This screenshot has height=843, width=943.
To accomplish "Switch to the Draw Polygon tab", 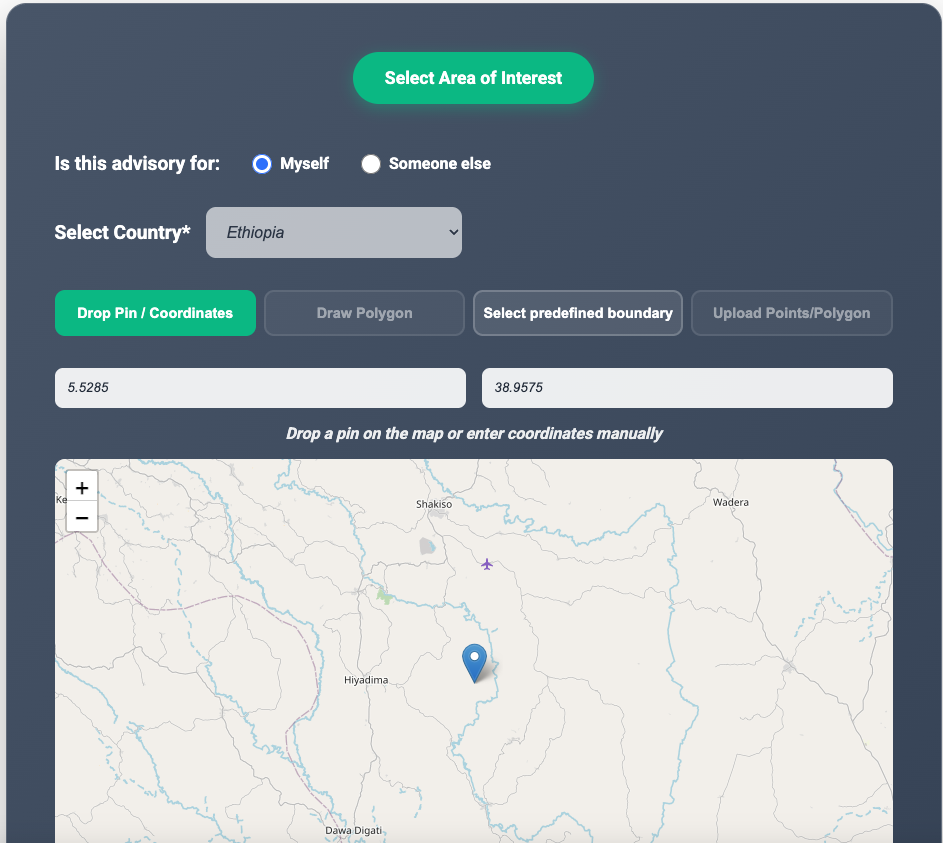I will tap(364, 313).
